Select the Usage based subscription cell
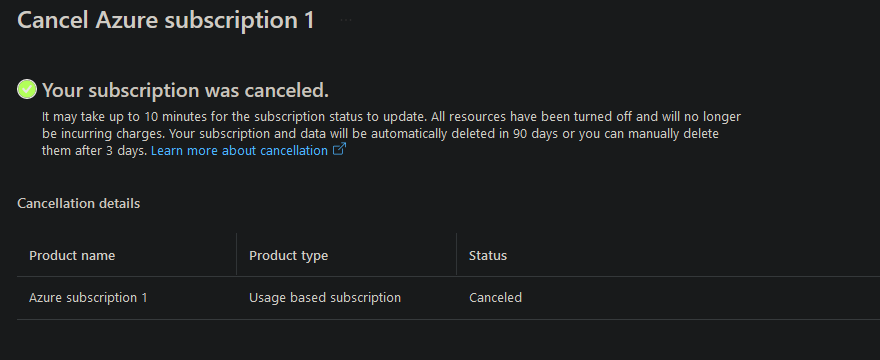Viewport: 880px width, 360px height. pos(325,298)
